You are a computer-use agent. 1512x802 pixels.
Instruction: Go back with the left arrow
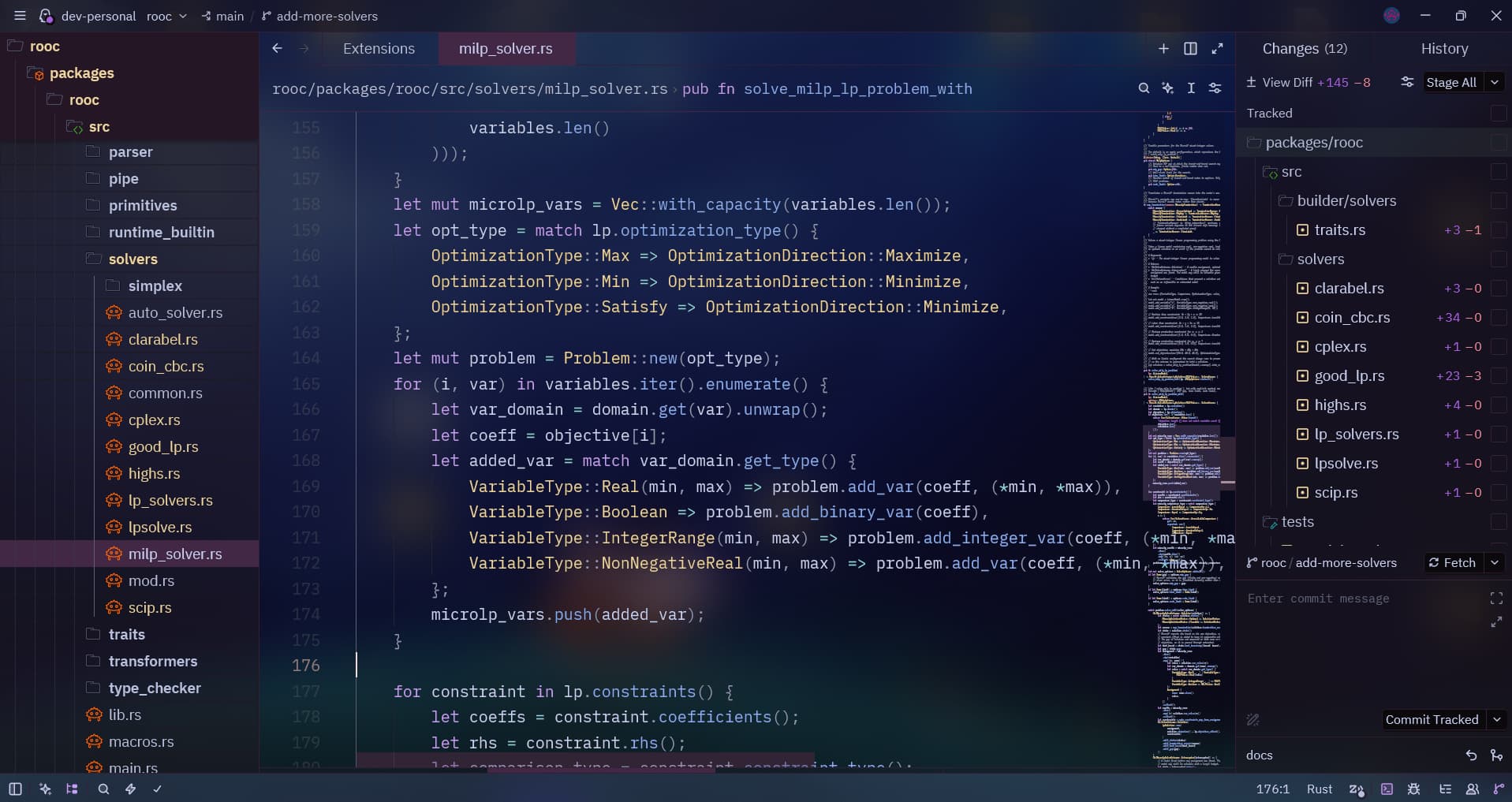(x=277, y=48)
